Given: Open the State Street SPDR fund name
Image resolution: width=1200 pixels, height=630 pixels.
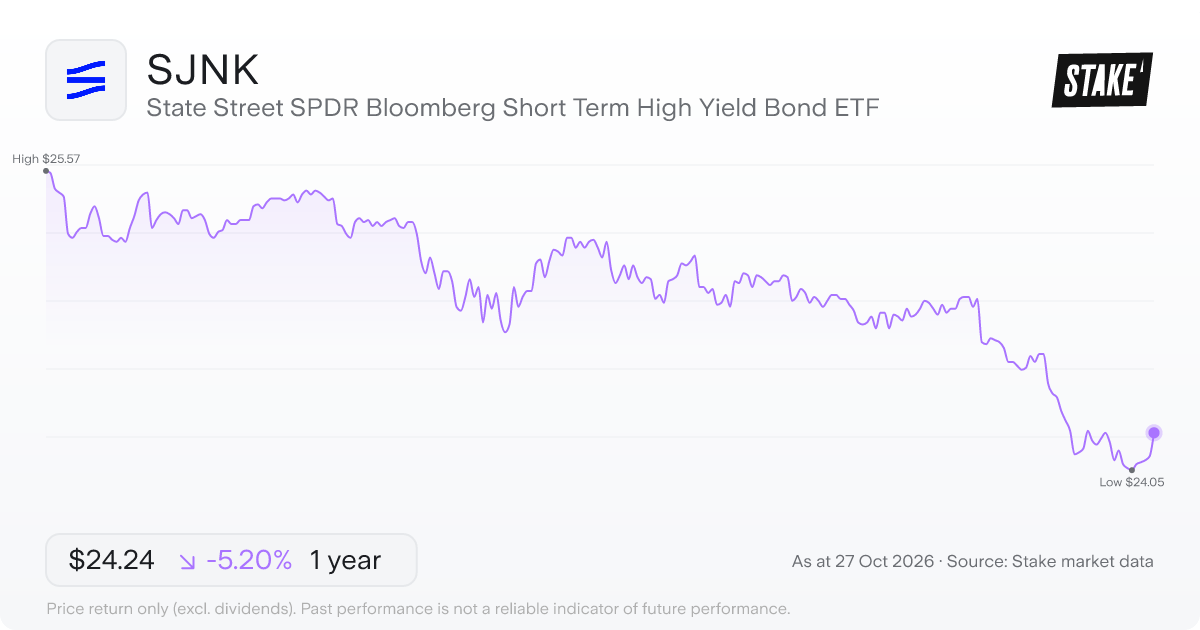Looking at the screenshot, I should pos(513,108).
